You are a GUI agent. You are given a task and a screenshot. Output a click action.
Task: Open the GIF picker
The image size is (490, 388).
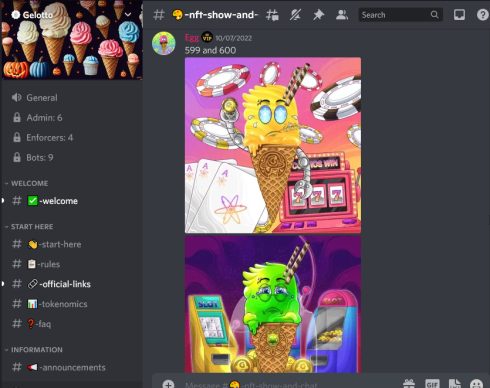click(432, 384)
